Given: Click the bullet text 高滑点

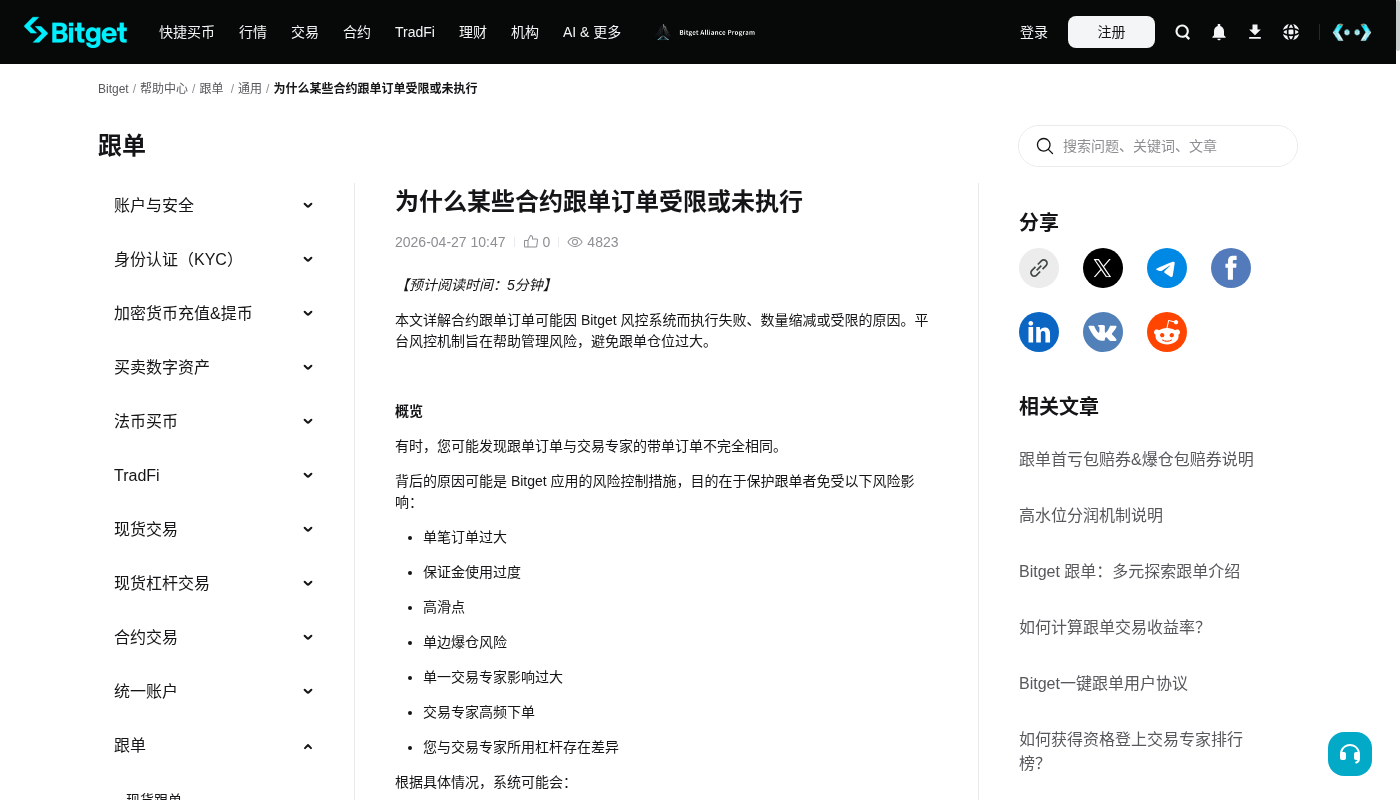Looking at the screenshot, I should pyautogui.click(x=444, y=607).
